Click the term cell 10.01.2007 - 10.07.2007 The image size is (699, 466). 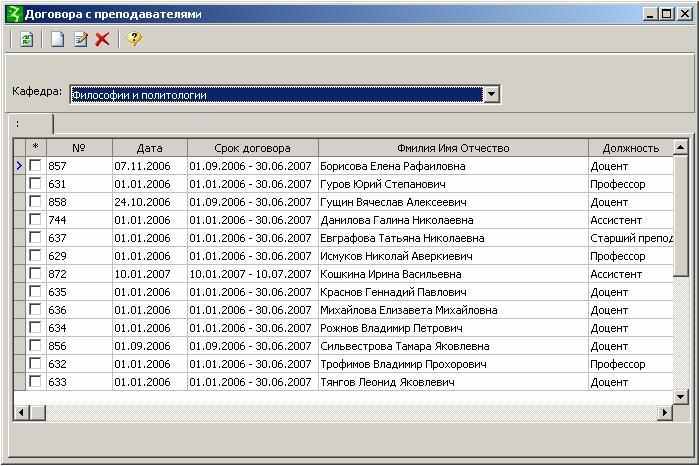tap(253, 274)
